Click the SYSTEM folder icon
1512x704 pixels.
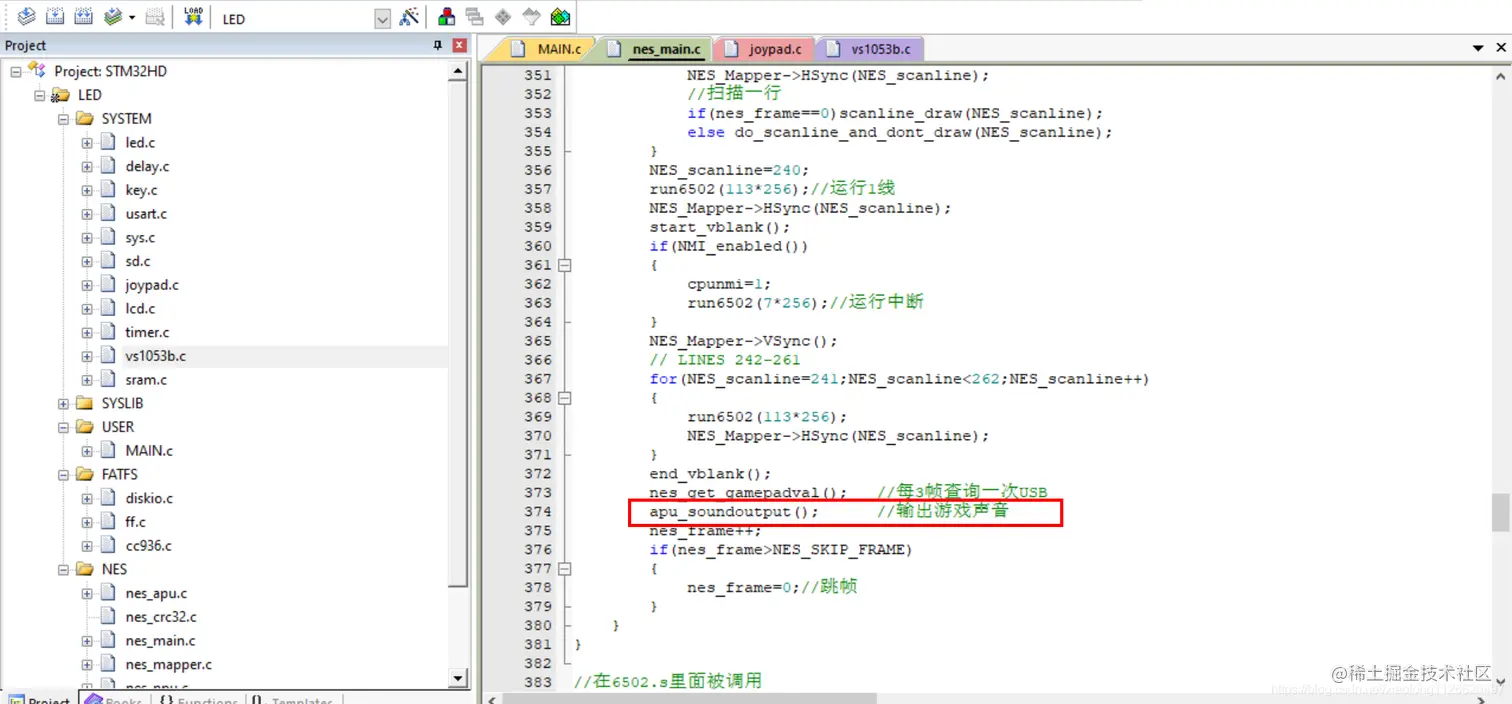click(x=85, y=119)
